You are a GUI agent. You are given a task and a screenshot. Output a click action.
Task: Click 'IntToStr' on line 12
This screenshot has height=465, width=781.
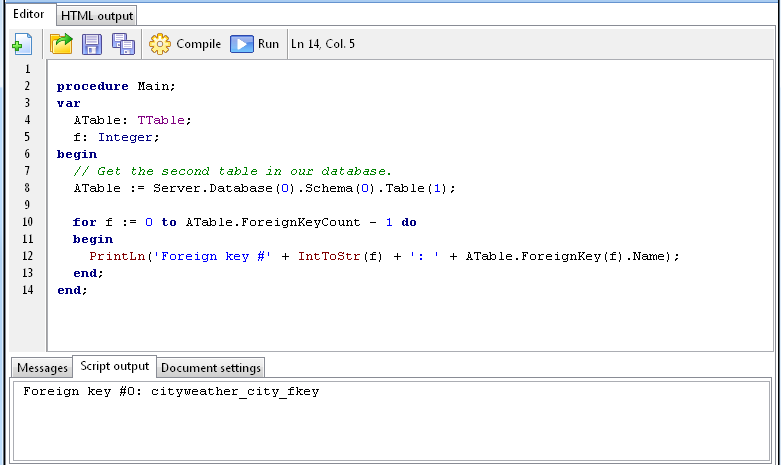329,256
